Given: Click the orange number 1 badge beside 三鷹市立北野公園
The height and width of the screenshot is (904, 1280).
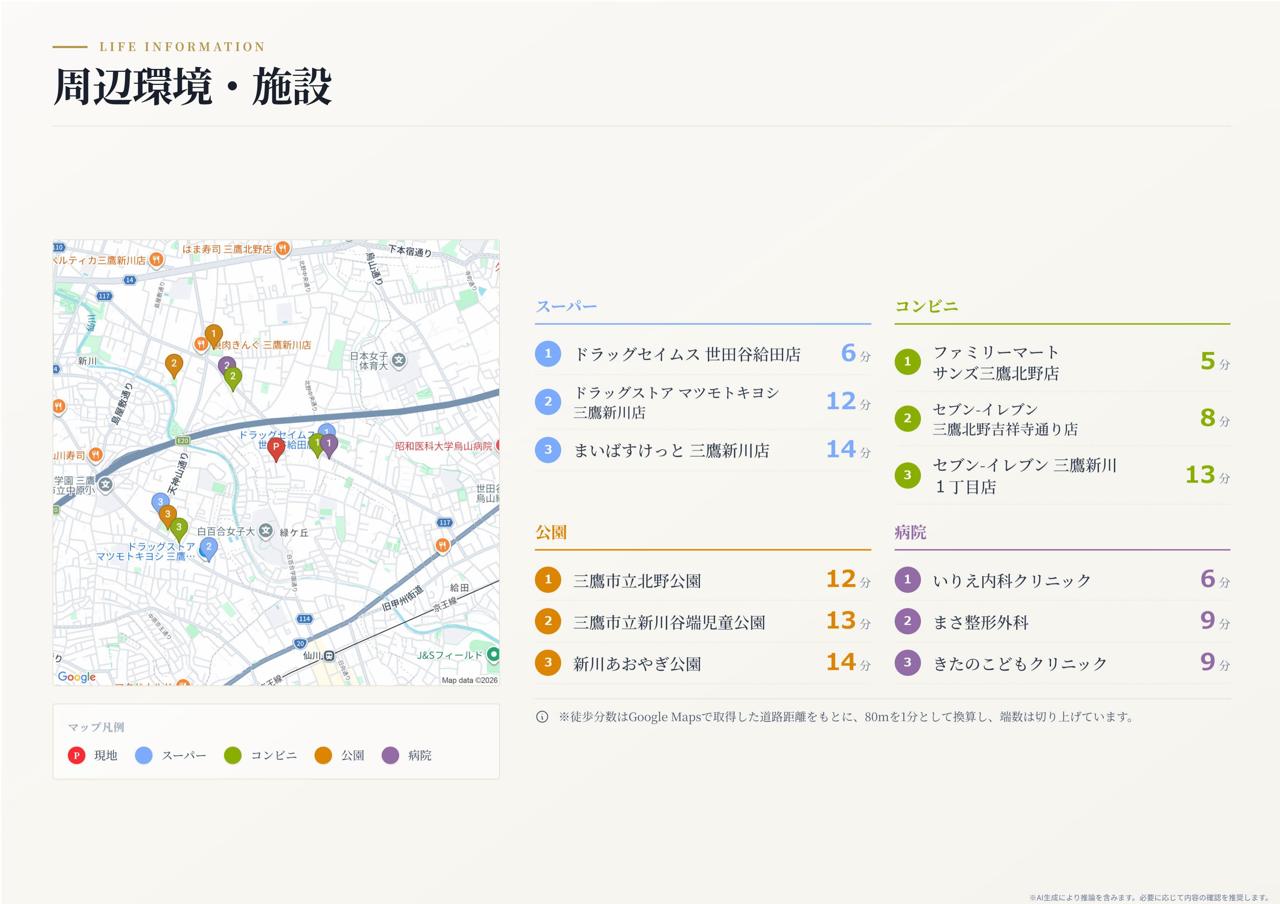Looking at the screenshot, I should pyautogui.click(x=548, y=580).
